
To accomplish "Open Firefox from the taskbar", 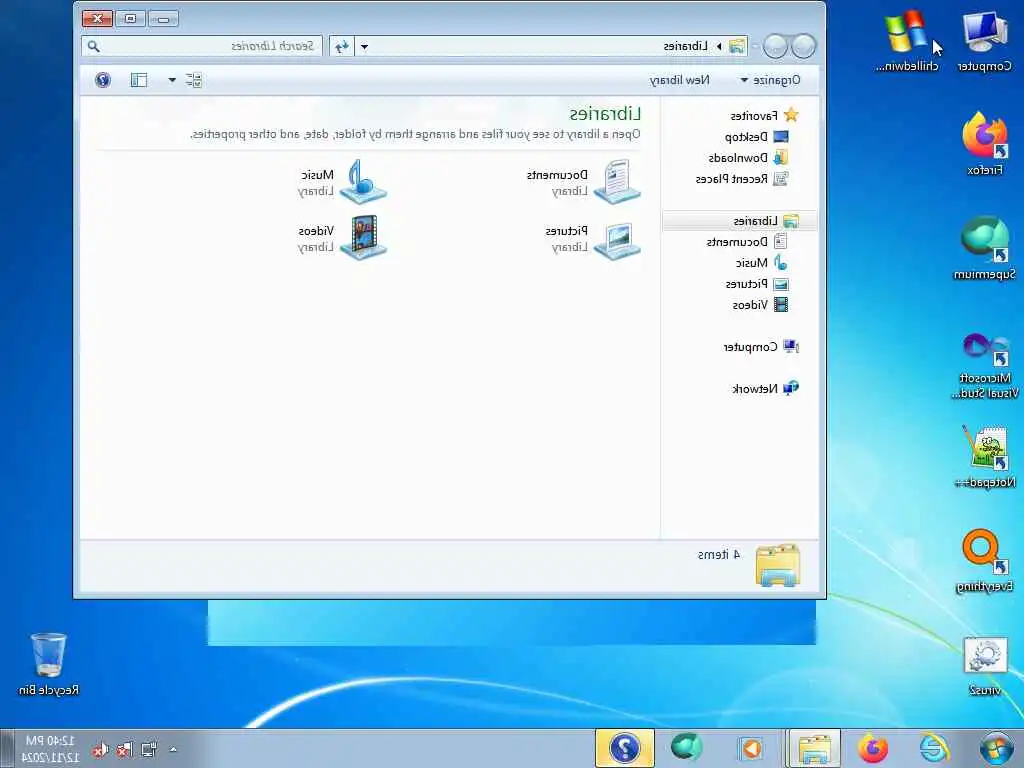I will click(872, 748).
